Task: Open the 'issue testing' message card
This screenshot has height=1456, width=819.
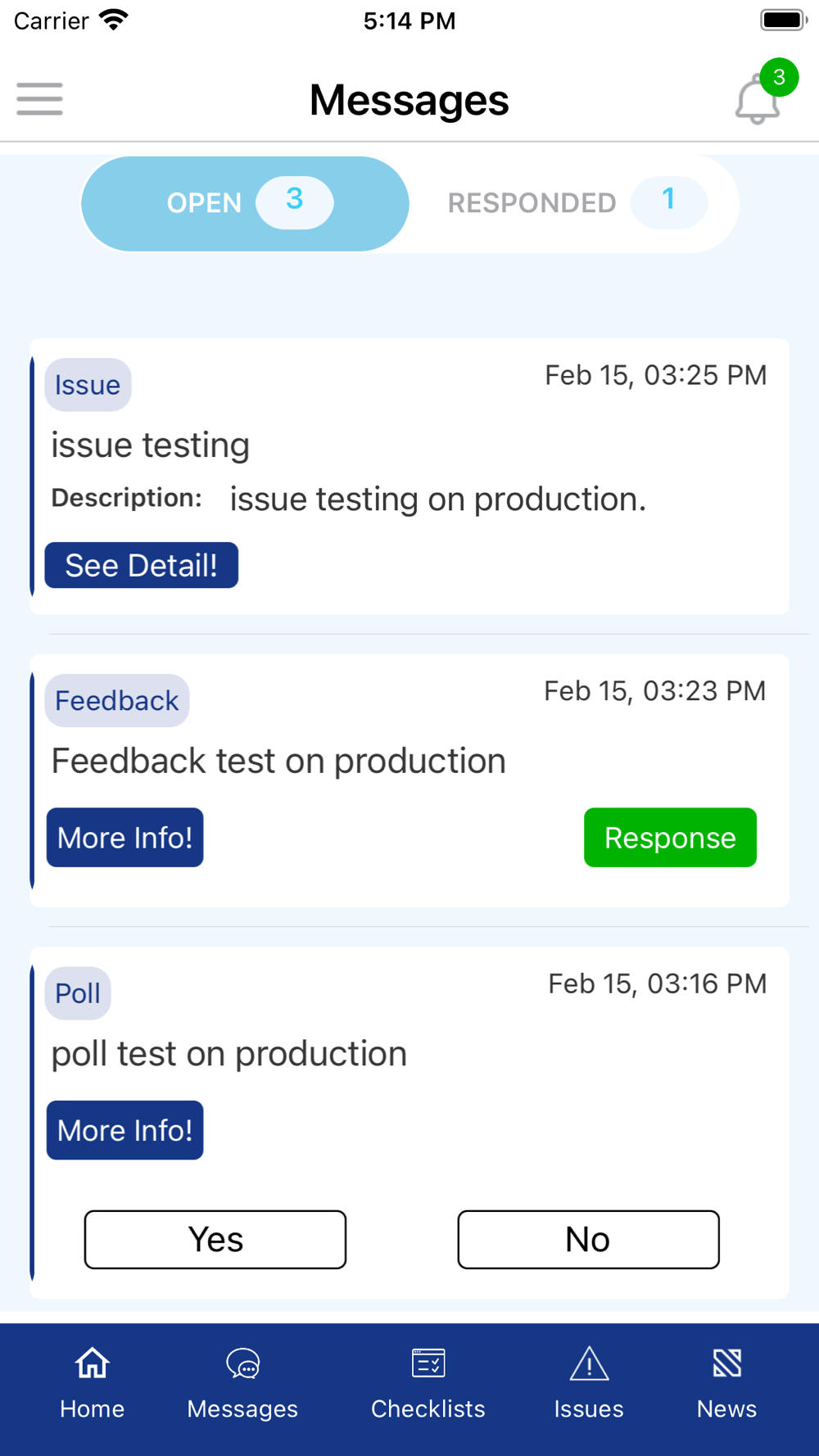Action: 409,446
